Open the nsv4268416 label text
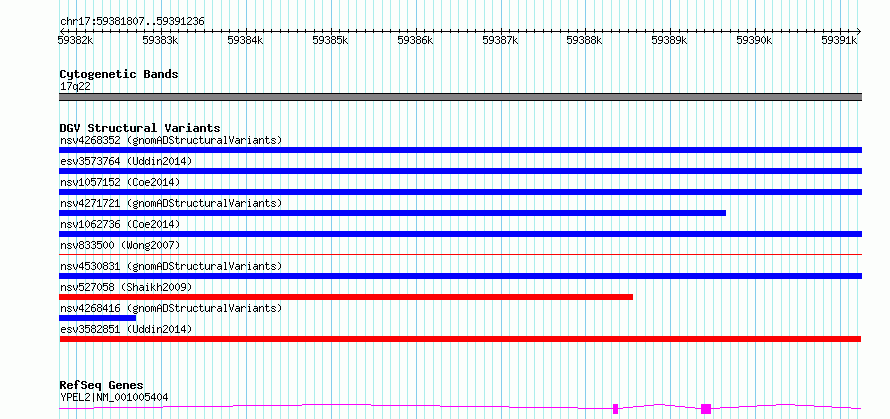The width and height of the screenshot is (890, 419). (171, 308)
